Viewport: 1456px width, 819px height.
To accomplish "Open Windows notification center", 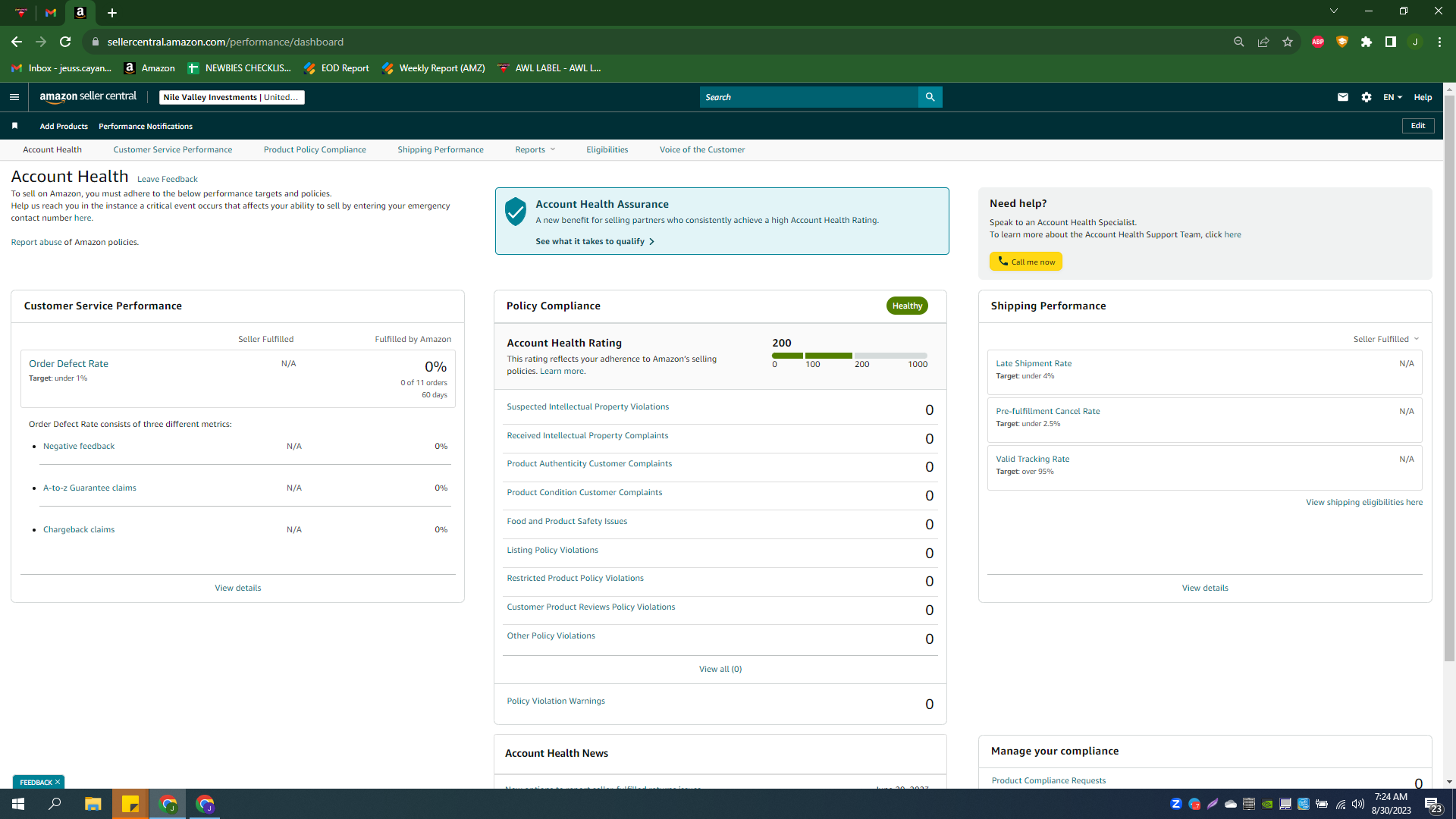I will pyautogui.click(x=1433, y=805).
